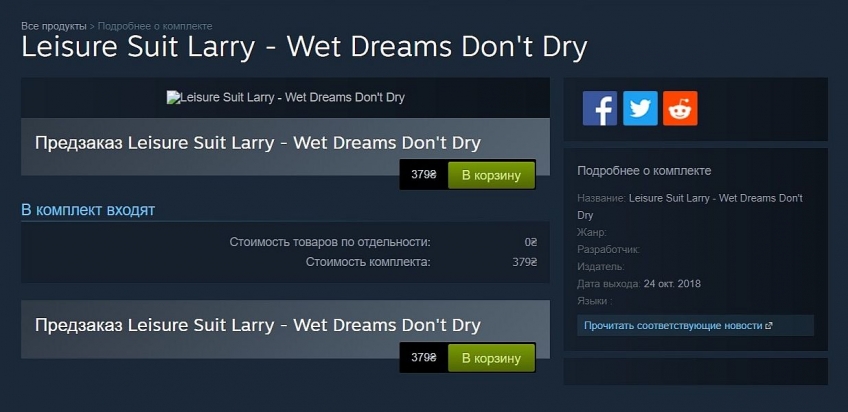Screen dimensions: 848x412
Task: Share the bundle via Twitter icon
Action: click(640, 108)
